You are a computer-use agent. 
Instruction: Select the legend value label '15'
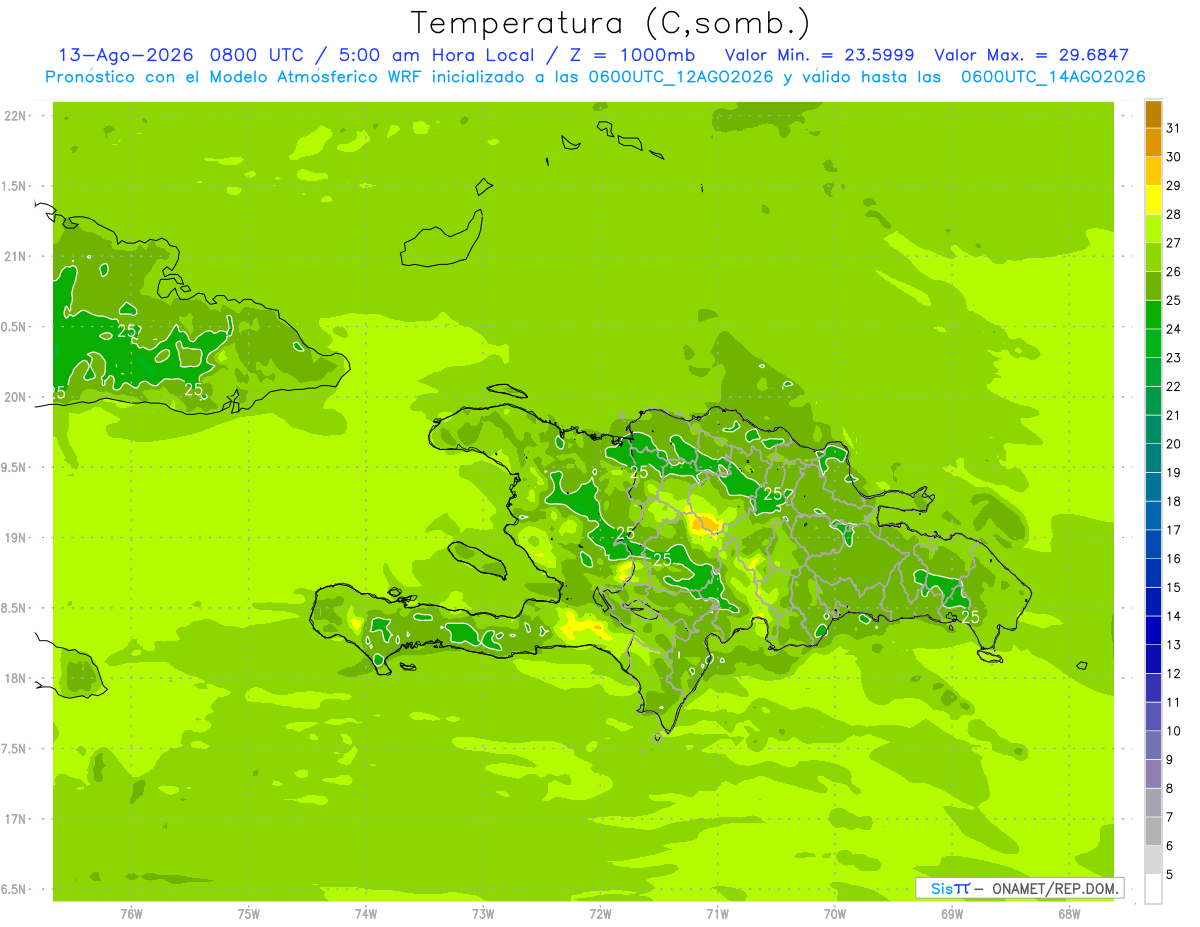point(1174,588)
